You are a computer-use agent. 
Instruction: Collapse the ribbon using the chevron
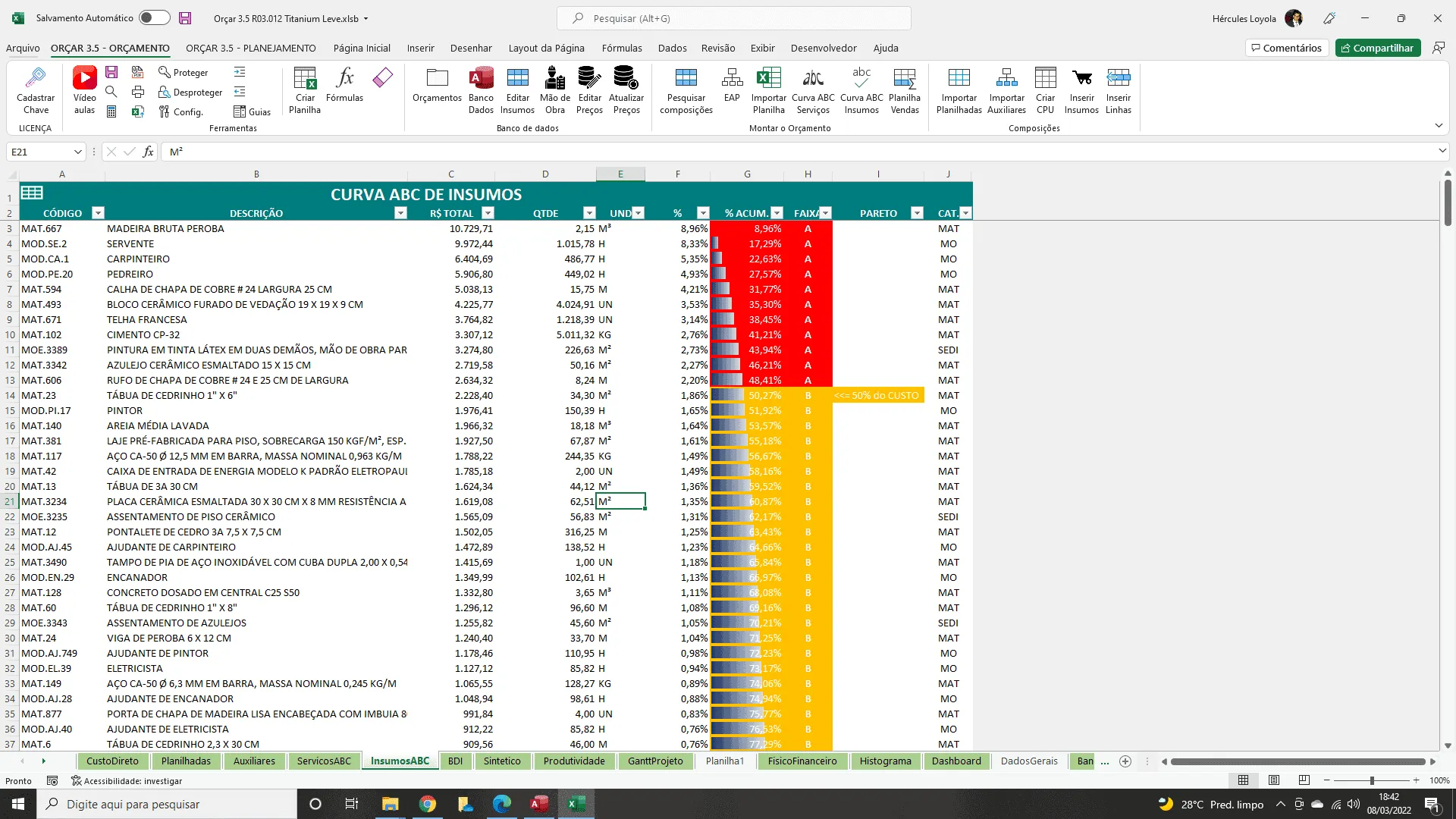pyautogui.click(x=1439, y=126)
